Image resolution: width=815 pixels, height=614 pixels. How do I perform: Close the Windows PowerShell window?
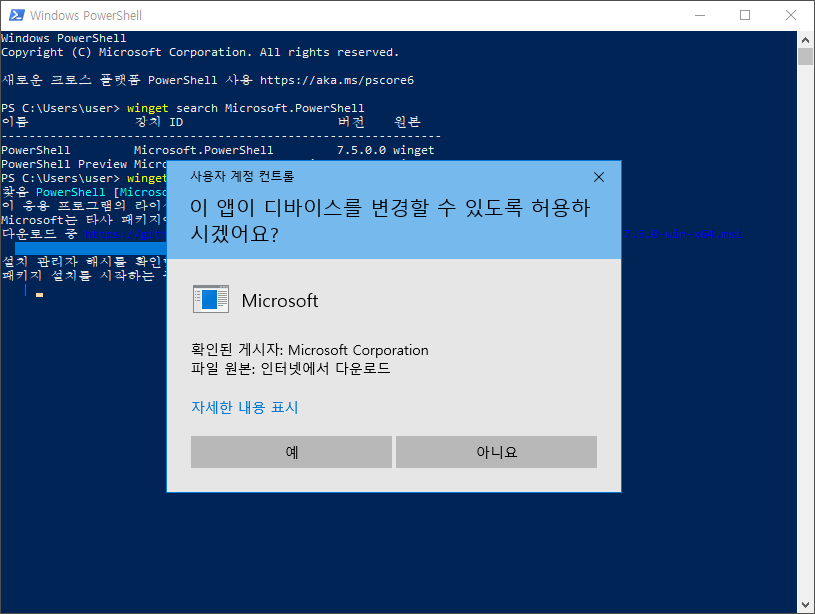pyautogui.click(x=791, y=15)
